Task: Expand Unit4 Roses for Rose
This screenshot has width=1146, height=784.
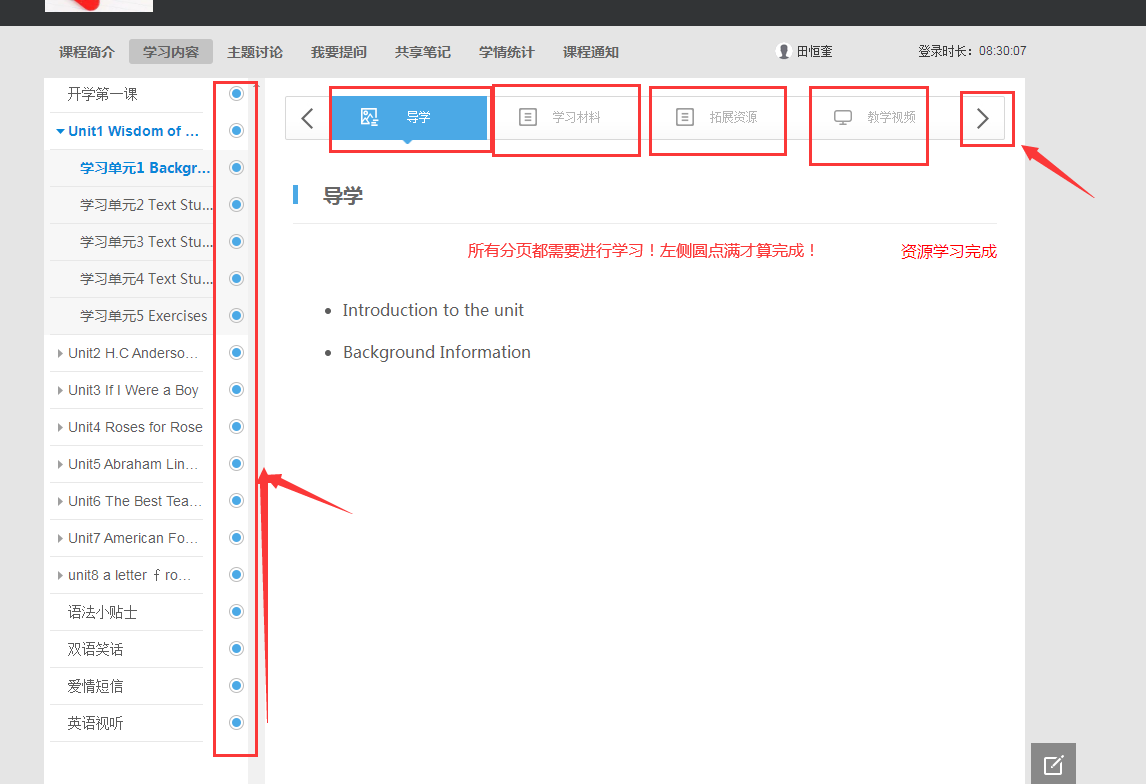Action: coord(61,428)
